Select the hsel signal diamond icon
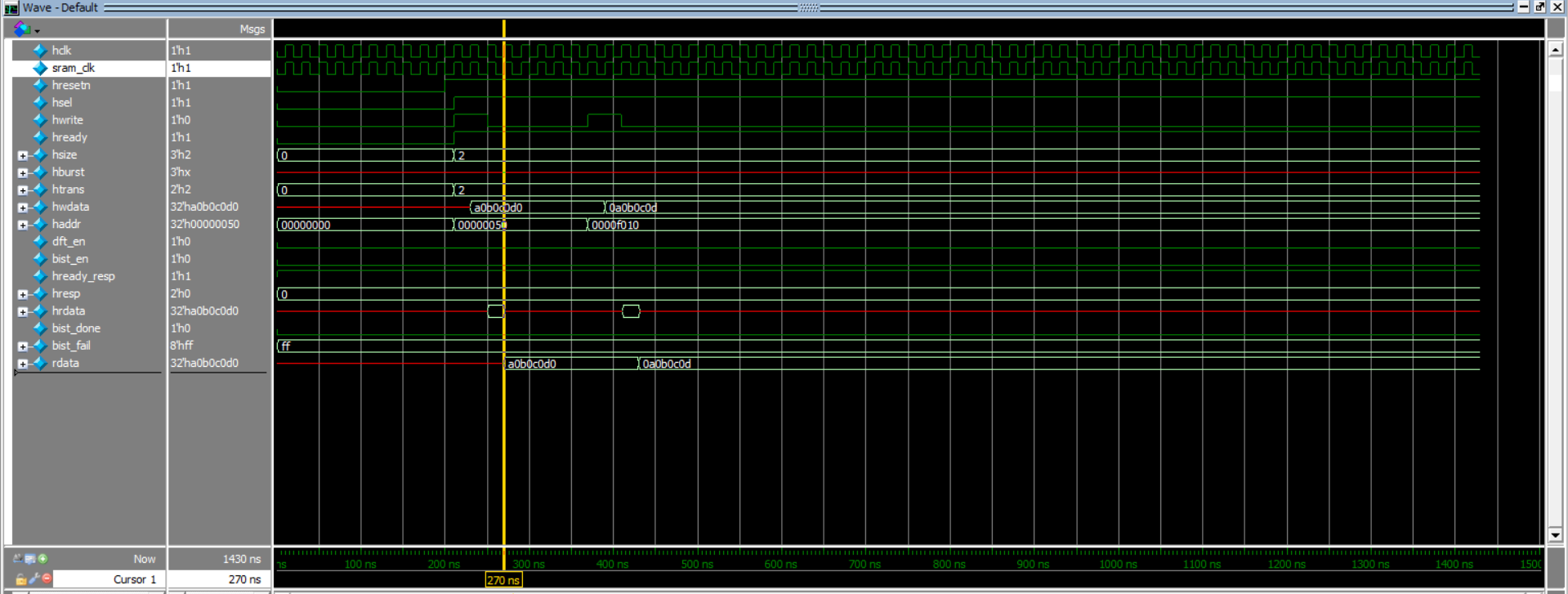 [40, 103]
